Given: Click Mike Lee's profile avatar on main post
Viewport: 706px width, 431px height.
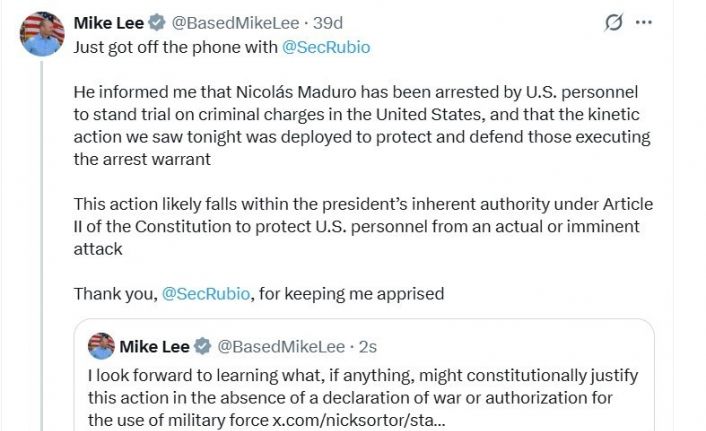Looking at the screenshot, I should point(41,34).
